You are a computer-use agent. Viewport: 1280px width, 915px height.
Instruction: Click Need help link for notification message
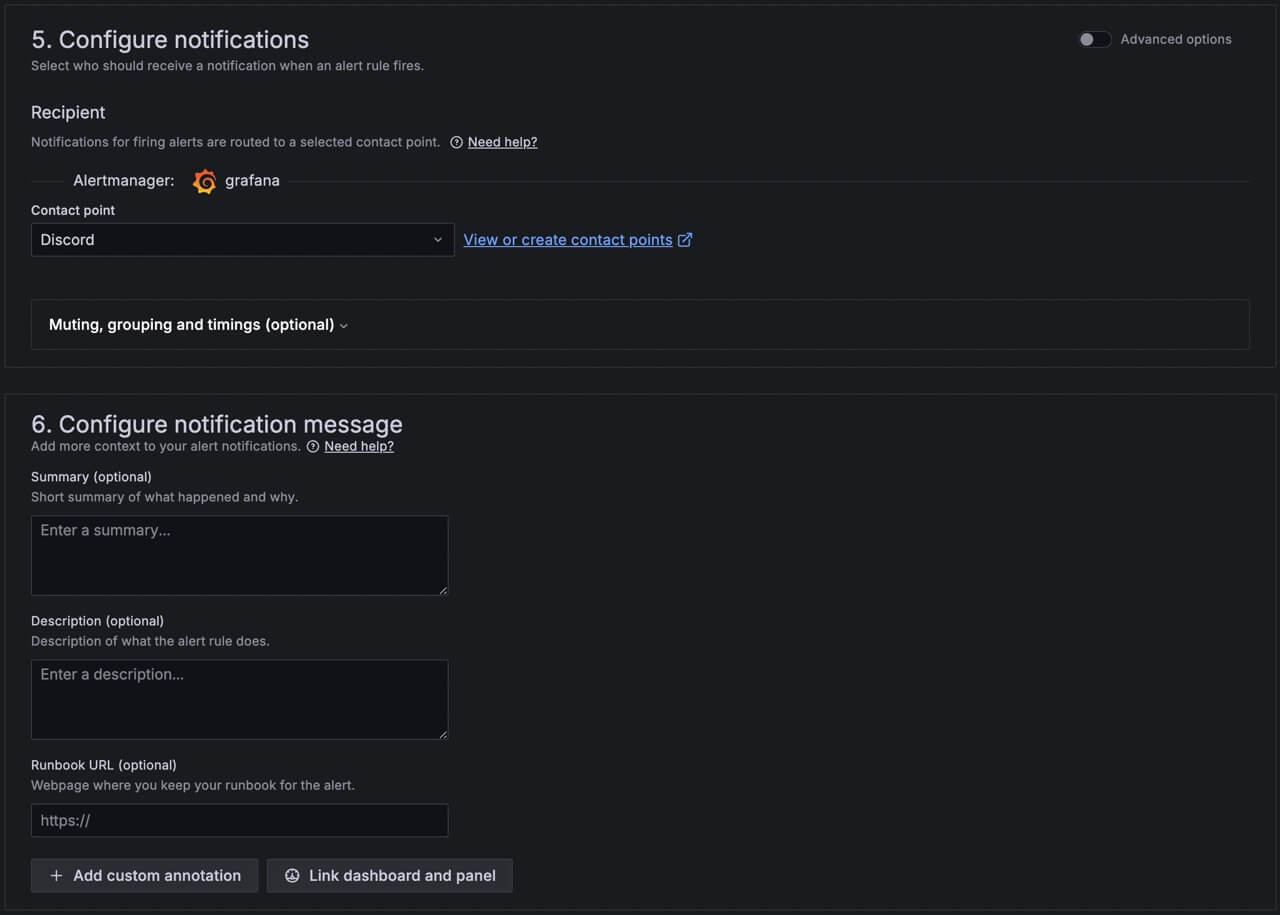tap(359, 447)
